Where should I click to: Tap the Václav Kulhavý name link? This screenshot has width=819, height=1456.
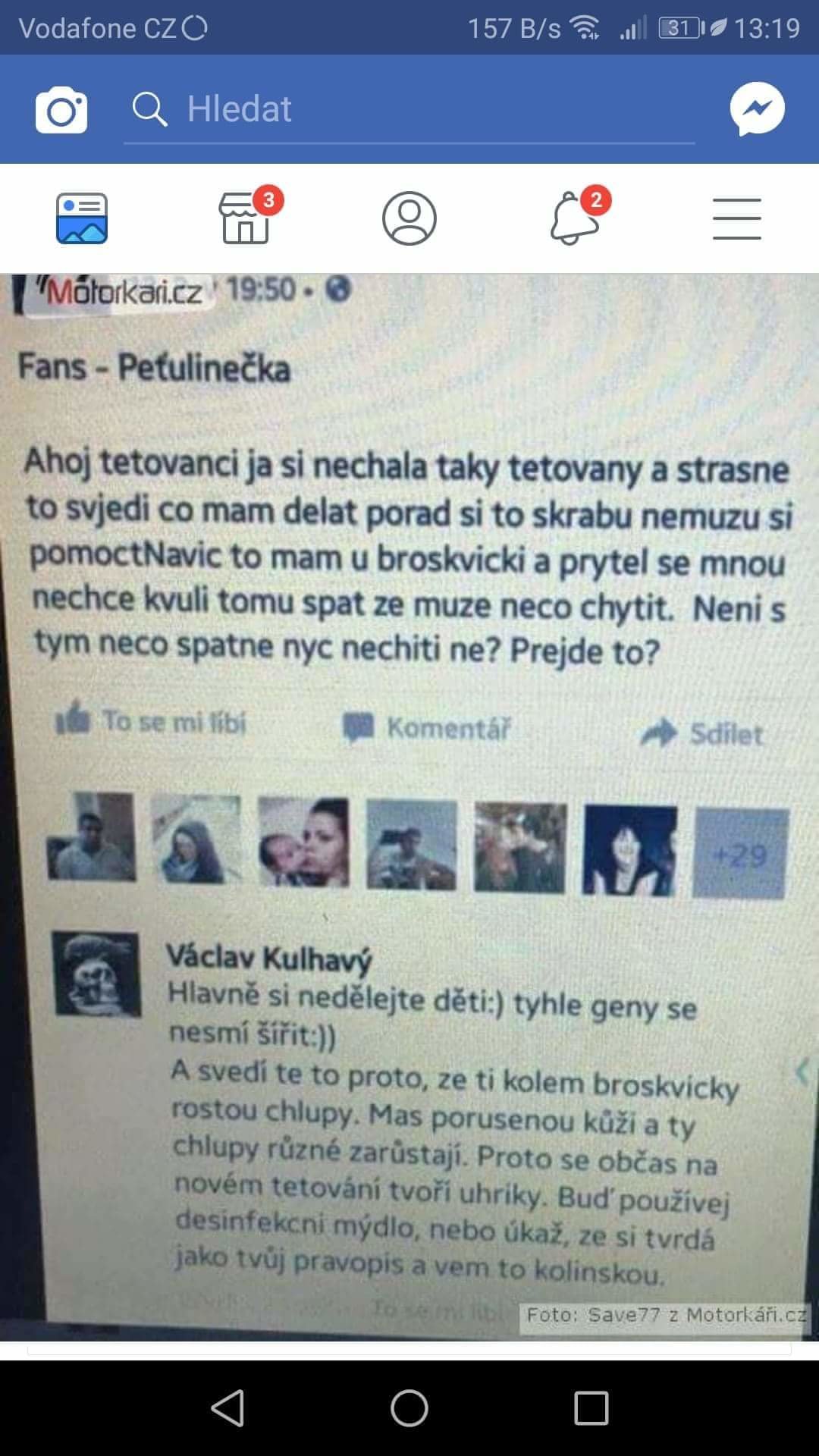268,958
